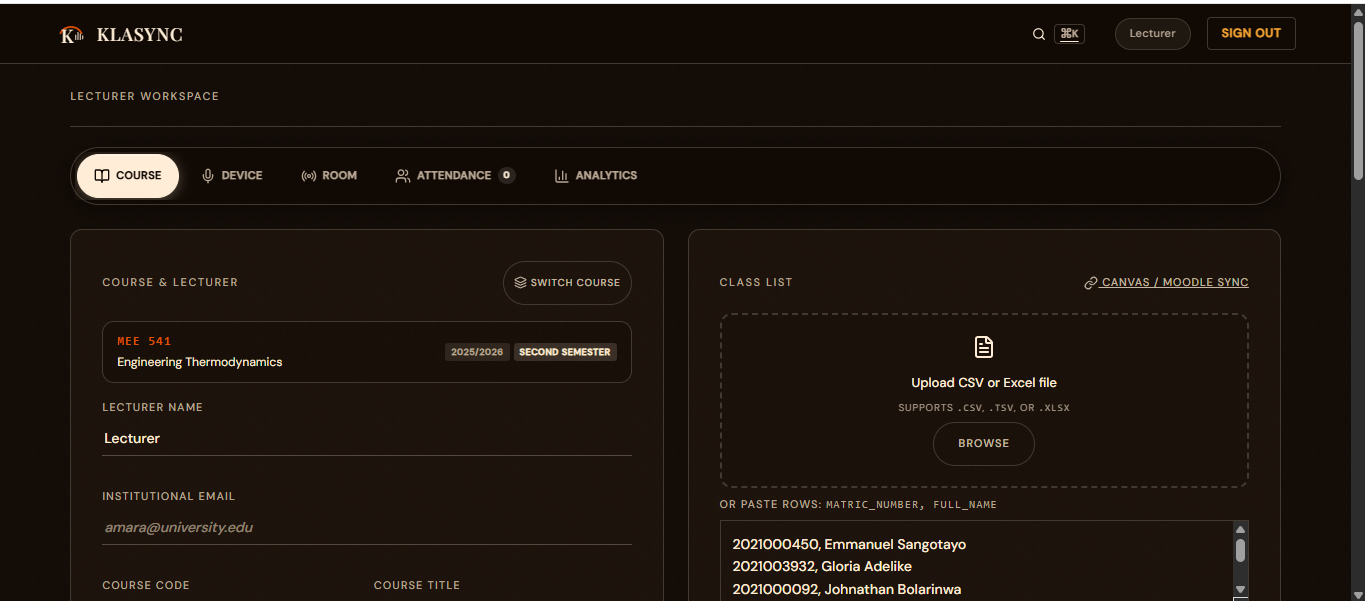Click the paste-rows scrollbar down arrow

coord(1240,590)
